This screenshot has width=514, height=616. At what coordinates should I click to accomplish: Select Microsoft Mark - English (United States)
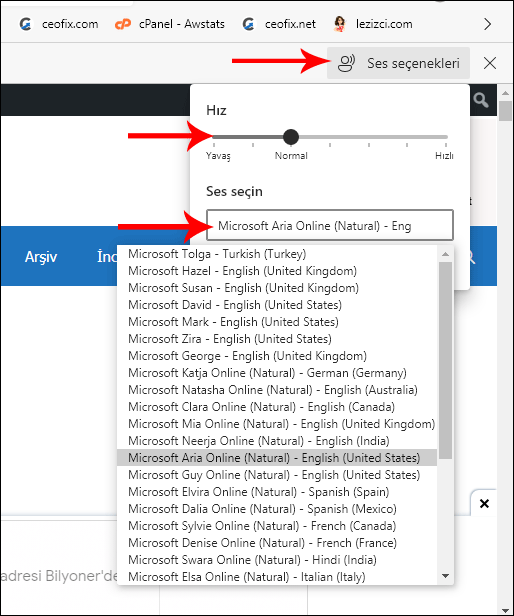[x=277, y=322]
